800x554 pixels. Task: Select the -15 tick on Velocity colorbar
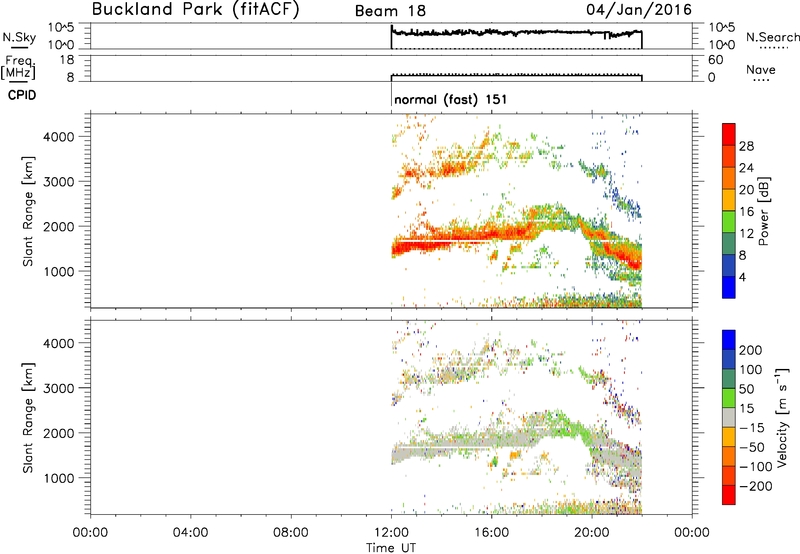point(752,428)
